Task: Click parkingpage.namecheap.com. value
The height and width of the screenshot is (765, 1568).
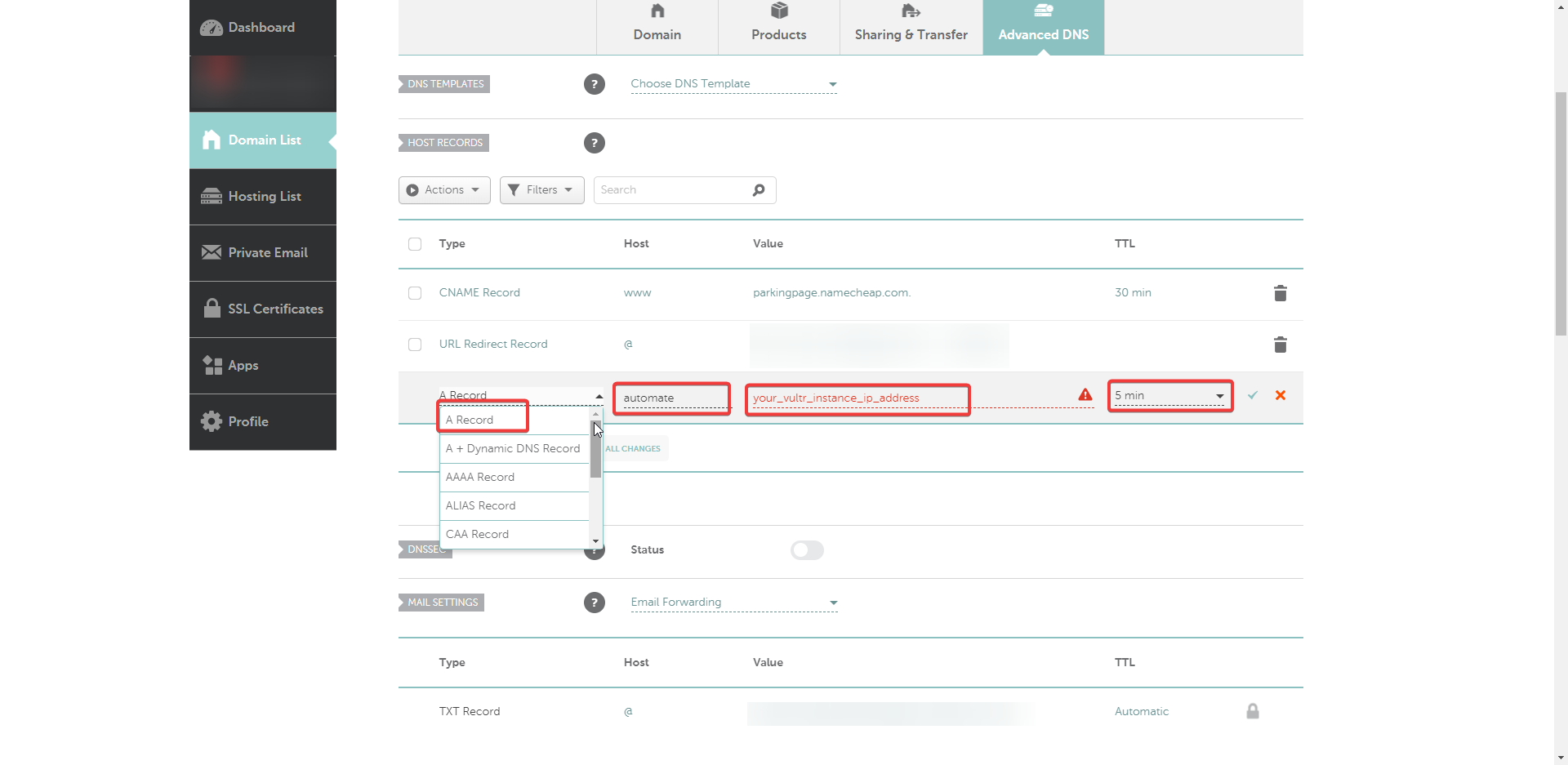Action: 831,293
